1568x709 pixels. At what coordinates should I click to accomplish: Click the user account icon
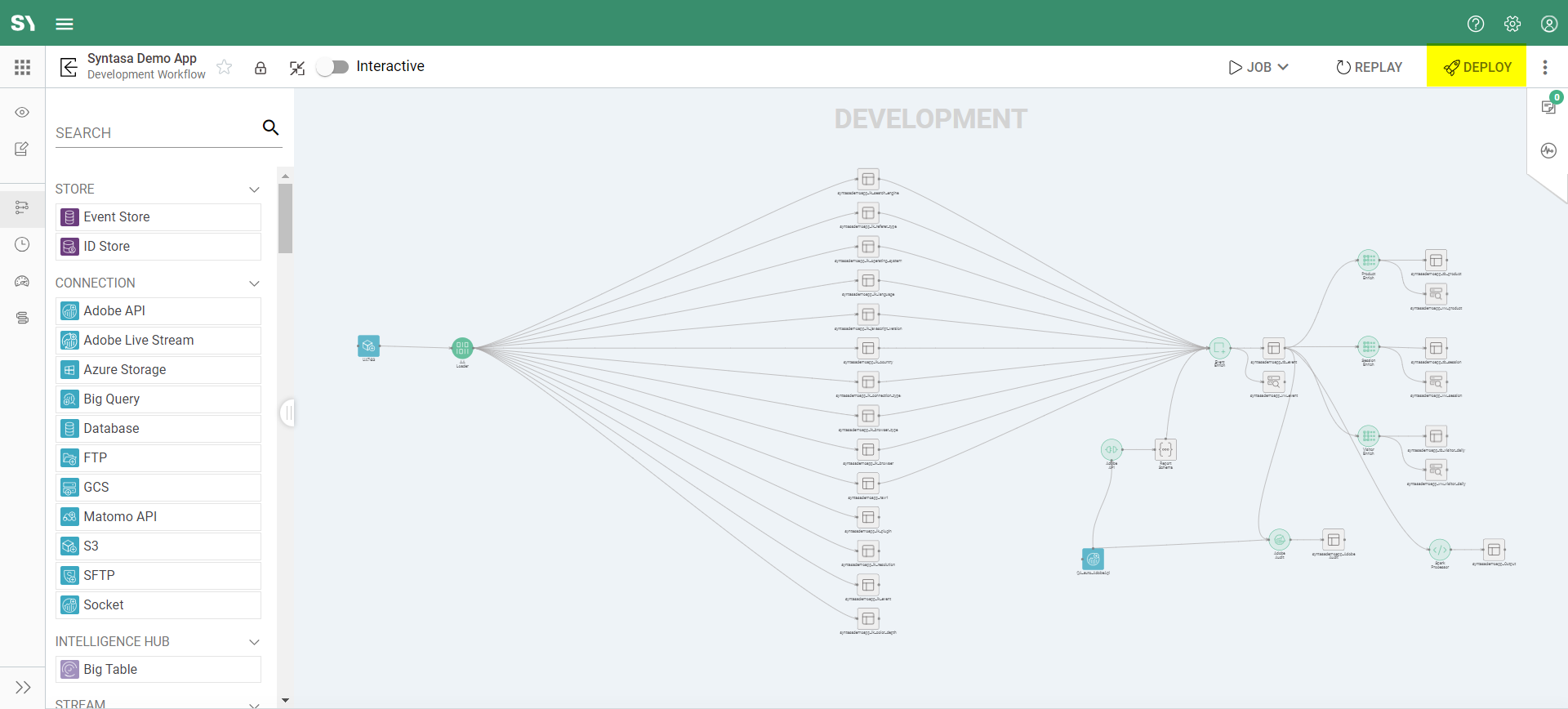[x=1548, y=24]
